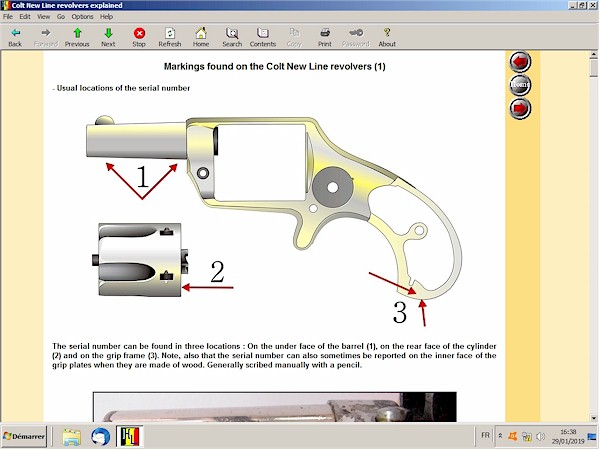Open the Previous topic with green up arrow
This screenshot has width=600, height=450.
point(77,37)
